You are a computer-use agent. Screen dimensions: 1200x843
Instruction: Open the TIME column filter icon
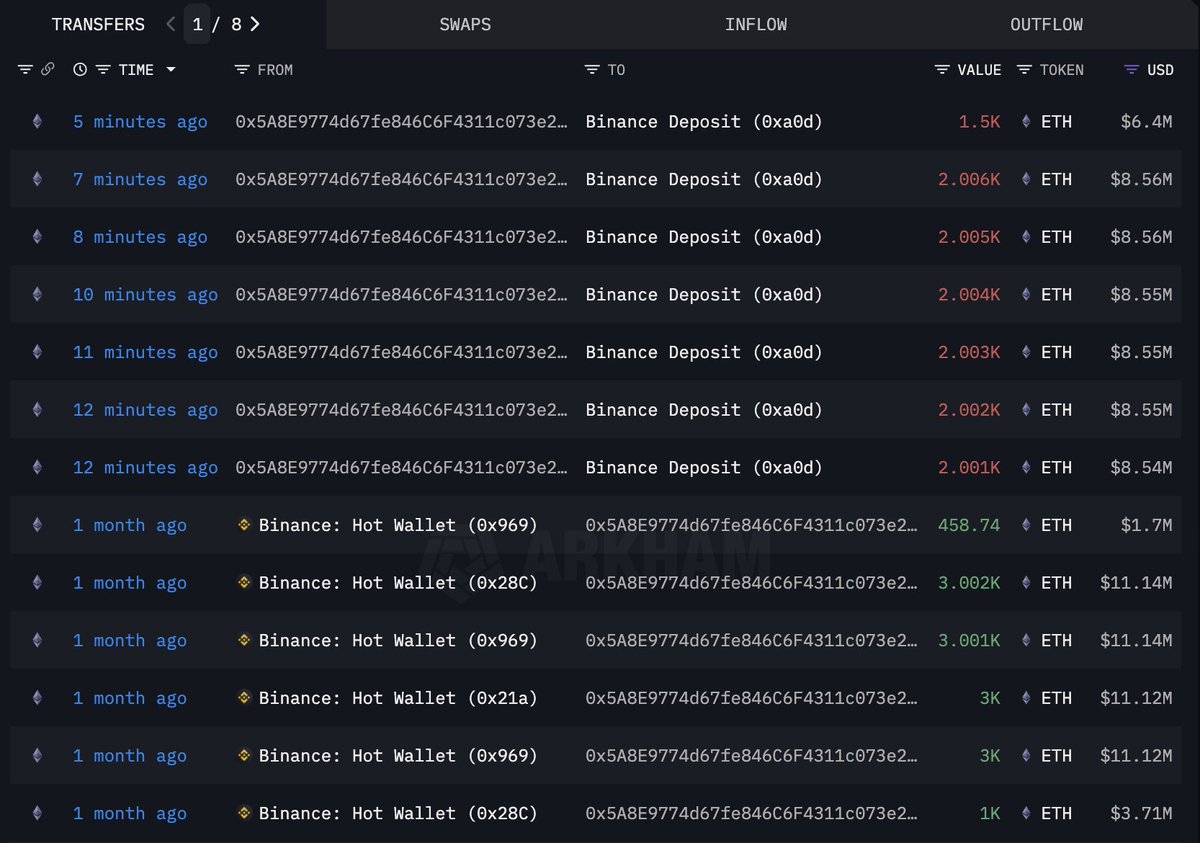[103, 70]
